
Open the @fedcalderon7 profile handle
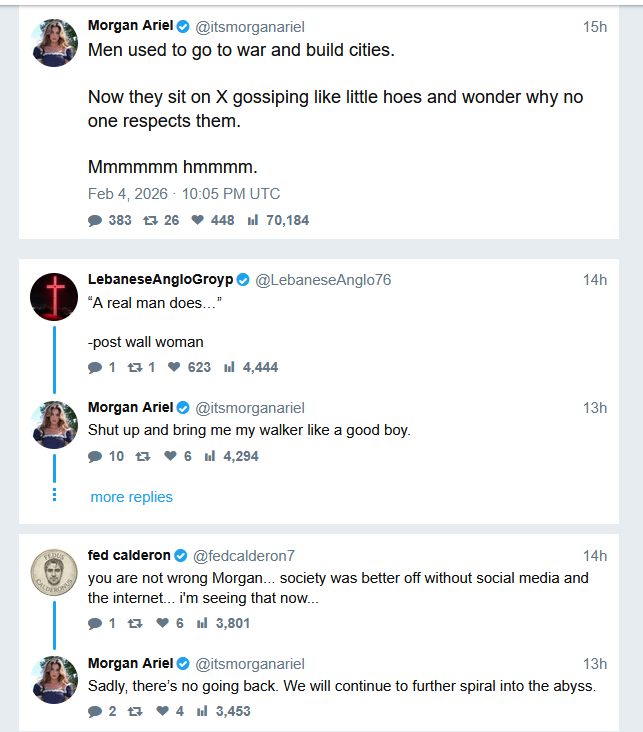(x=243, y=556)
